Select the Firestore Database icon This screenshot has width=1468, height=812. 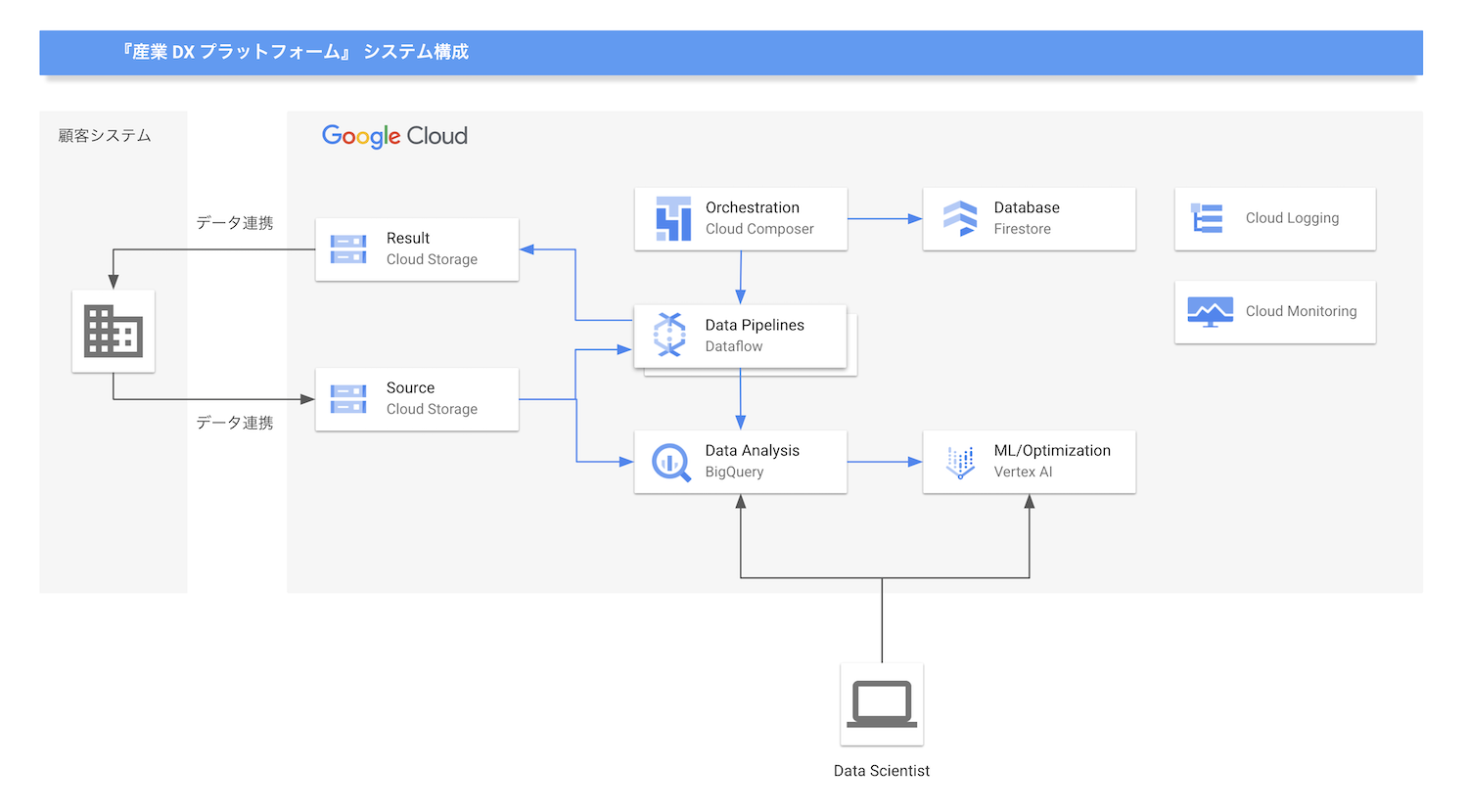960,218
